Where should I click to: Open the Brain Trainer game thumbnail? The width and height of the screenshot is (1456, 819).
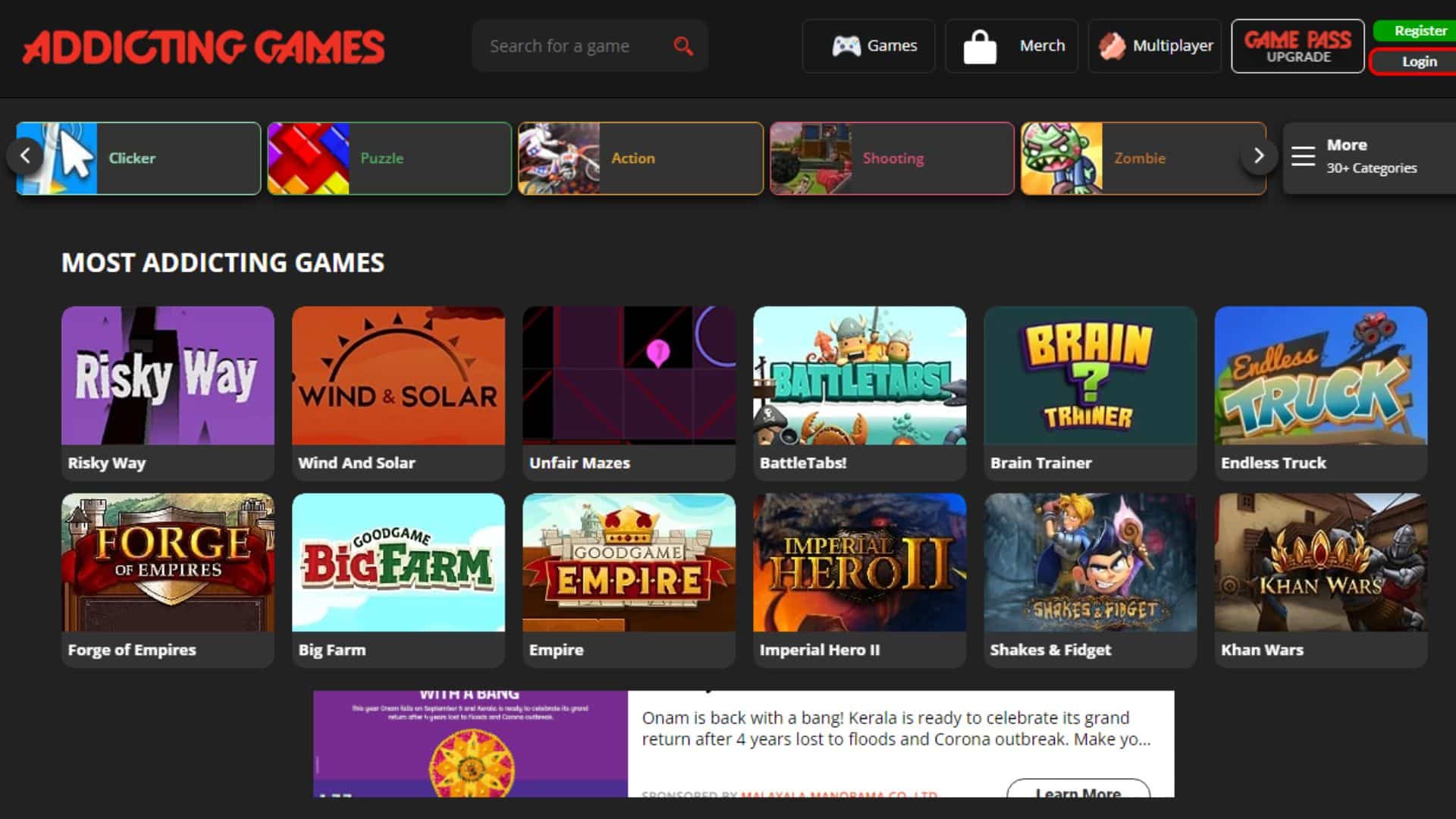[x=1090, y=375]
